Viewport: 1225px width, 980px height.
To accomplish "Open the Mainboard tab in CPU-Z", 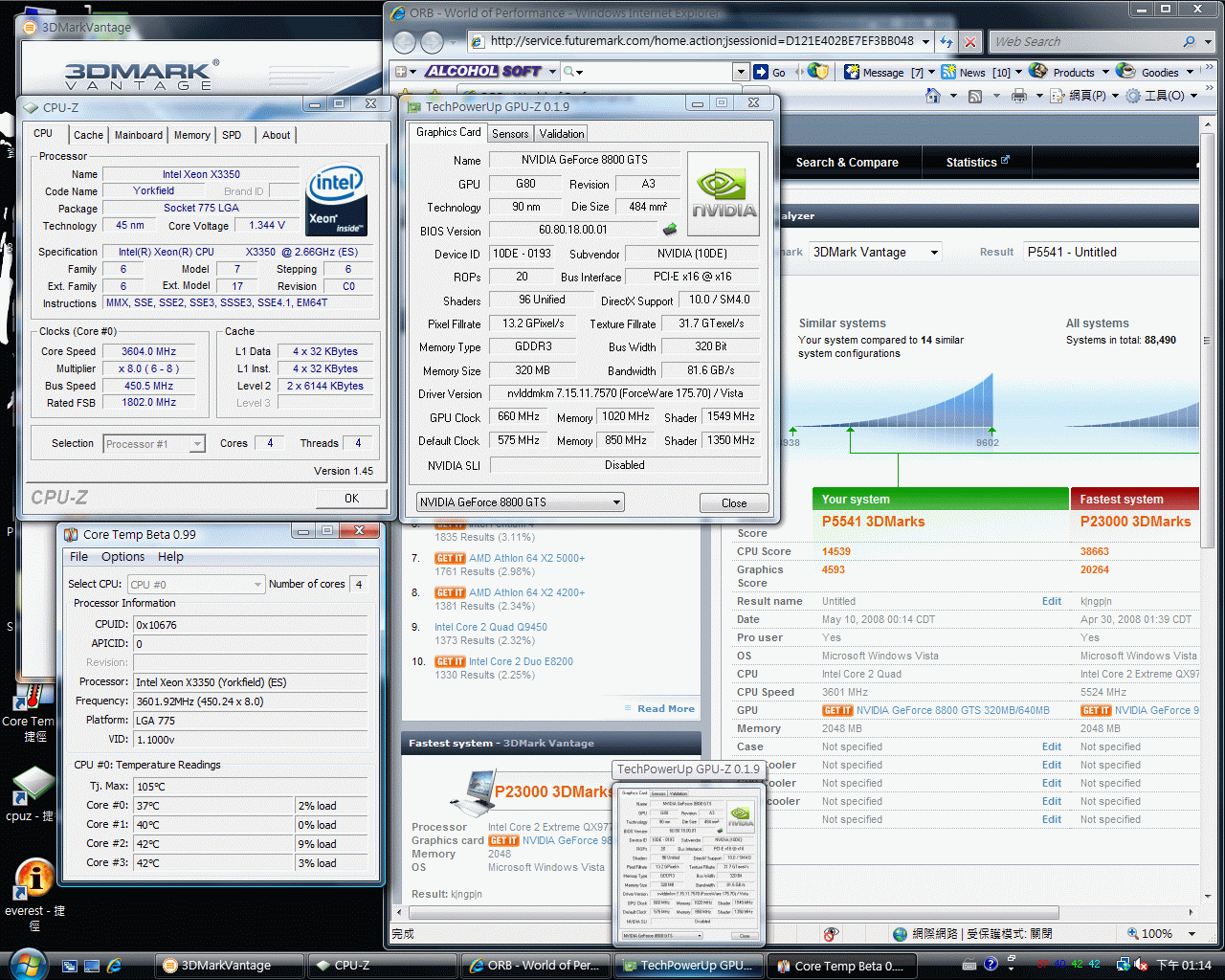I will coord(139,135).
